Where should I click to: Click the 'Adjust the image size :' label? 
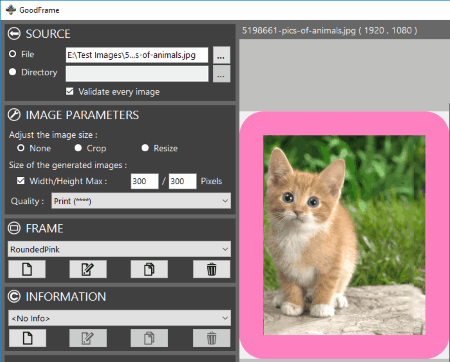(53, 135)
